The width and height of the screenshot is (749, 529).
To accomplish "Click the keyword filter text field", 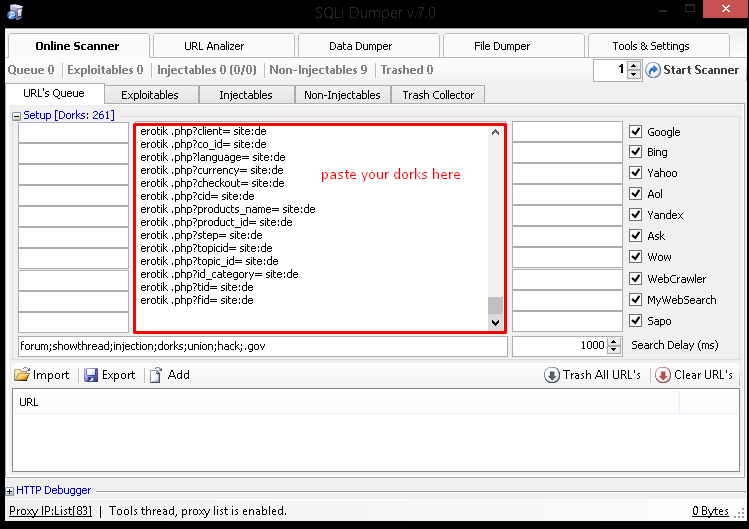I will 262,346.
